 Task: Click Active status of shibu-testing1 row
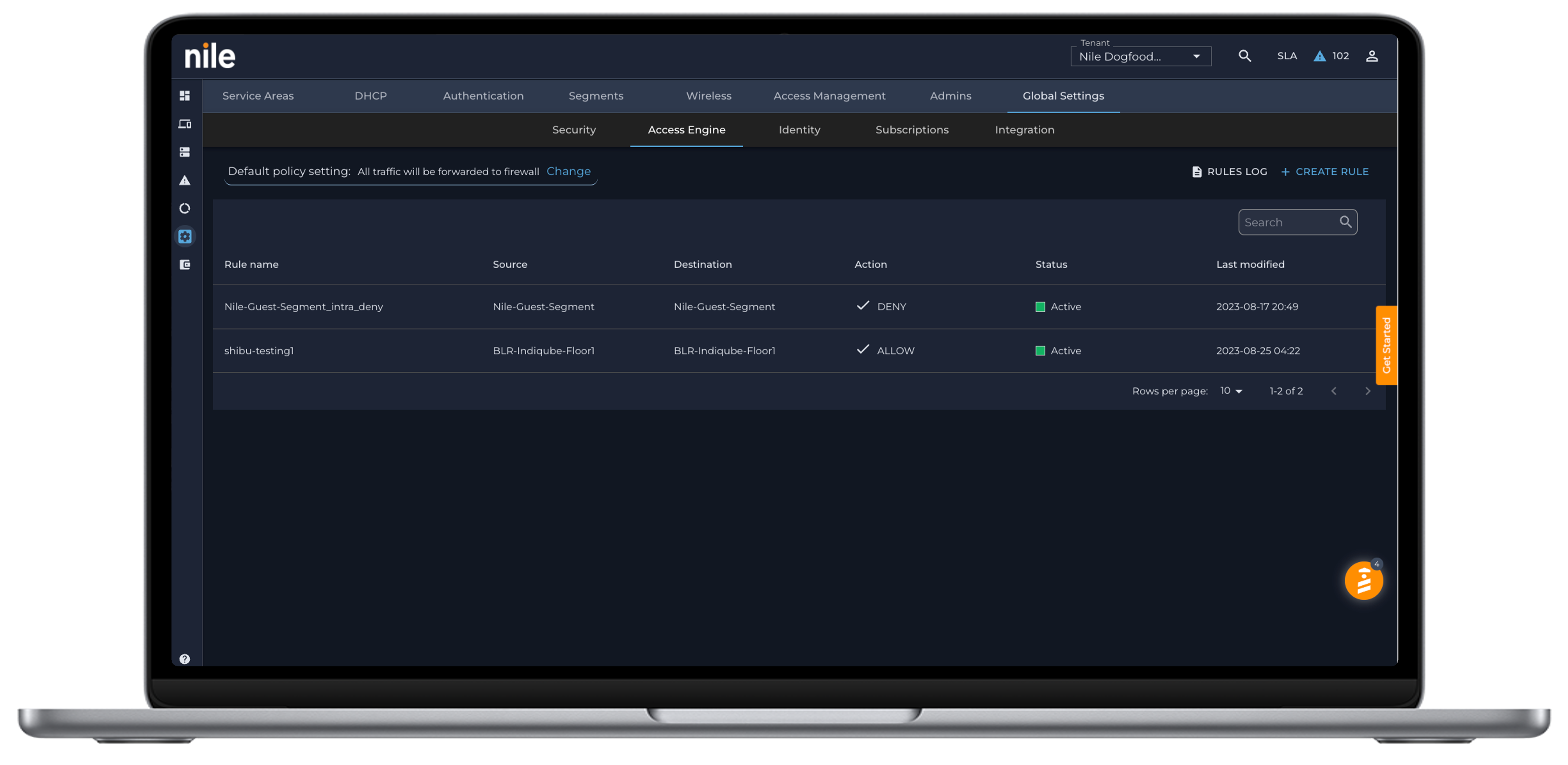pos(1058,350)
